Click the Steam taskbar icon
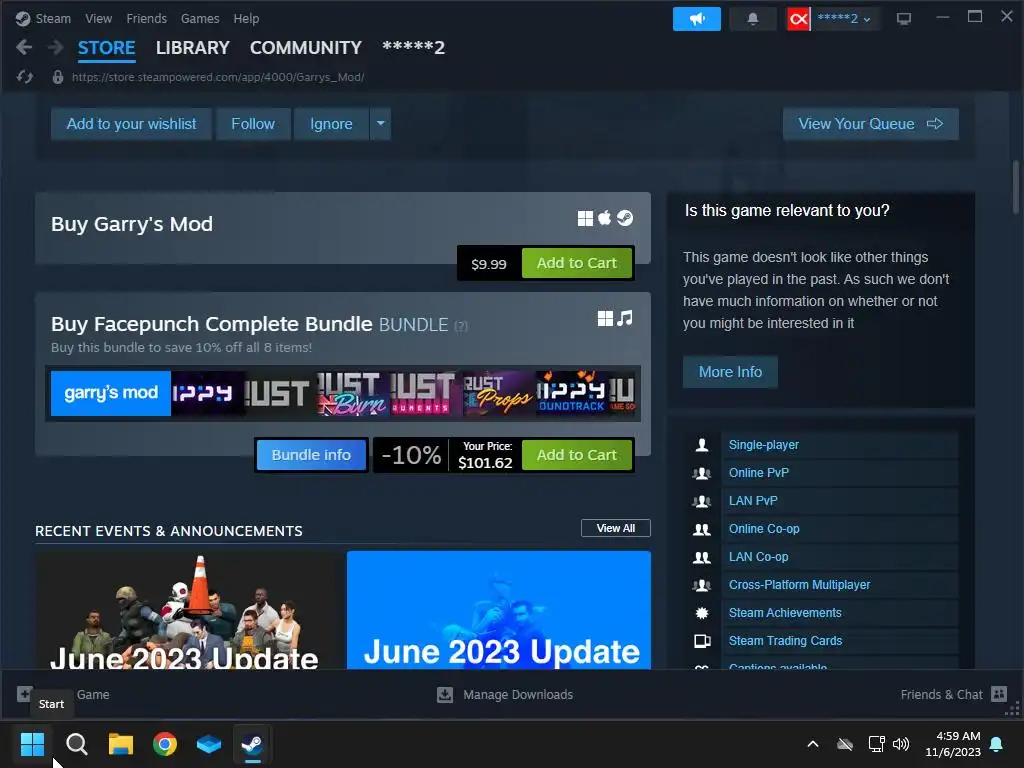Image resolution: width=1024 pixels, height=768 pixels. coord(253,743)
